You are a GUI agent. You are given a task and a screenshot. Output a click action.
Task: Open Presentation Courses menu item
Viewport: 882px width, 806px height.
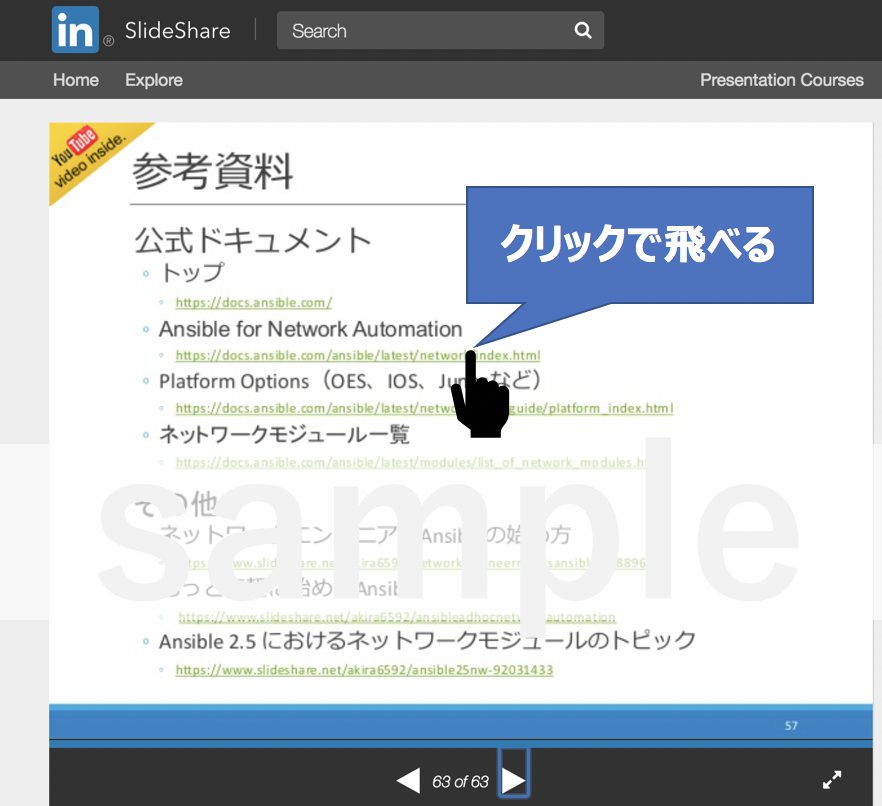(x=781, y=80)
